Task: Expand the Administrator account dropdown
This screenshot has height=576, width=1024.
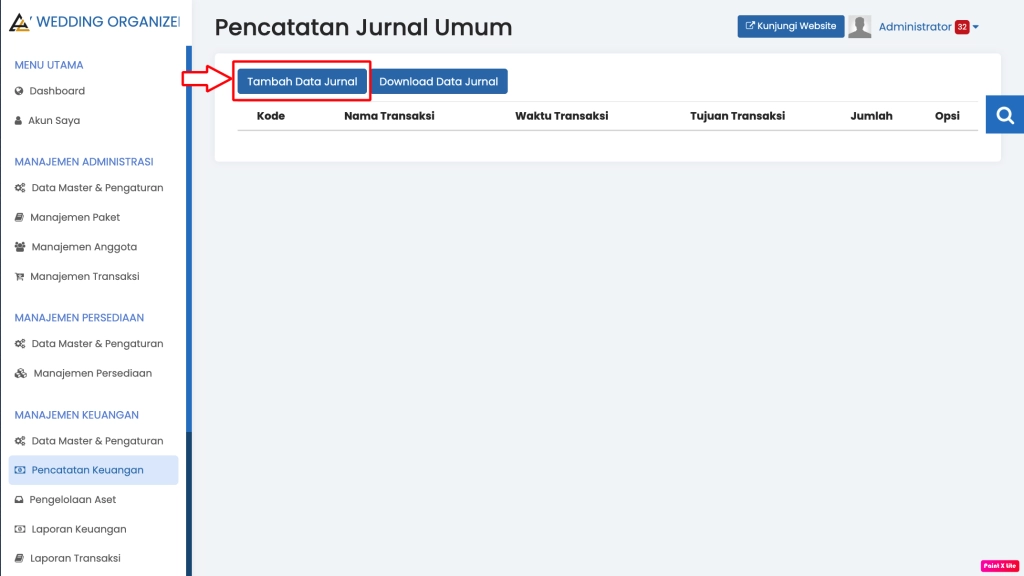Action: point(976,28)
